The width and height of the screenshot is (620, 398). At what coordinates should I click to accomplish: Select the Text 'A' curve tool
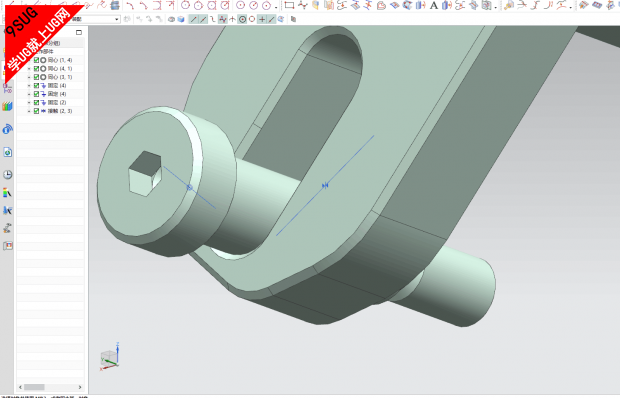434,6
